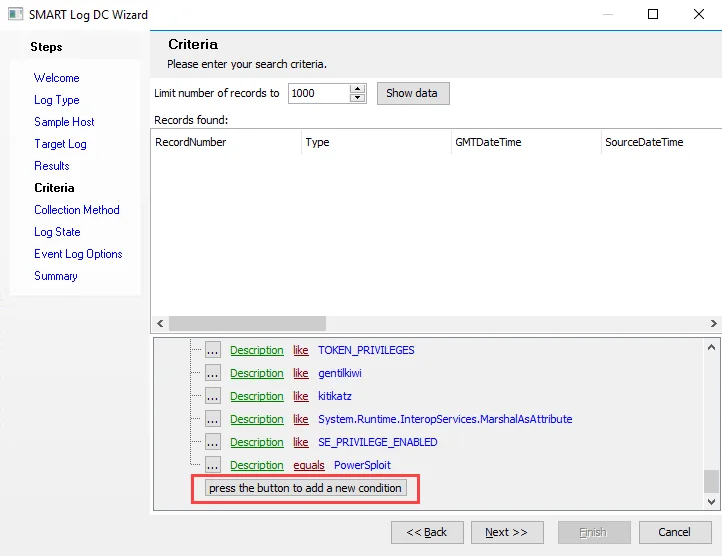Change the 'like' operator for gentilkiwi
Image resolution: width=722 pixels, height=556 pixels.
pos(301,373)
